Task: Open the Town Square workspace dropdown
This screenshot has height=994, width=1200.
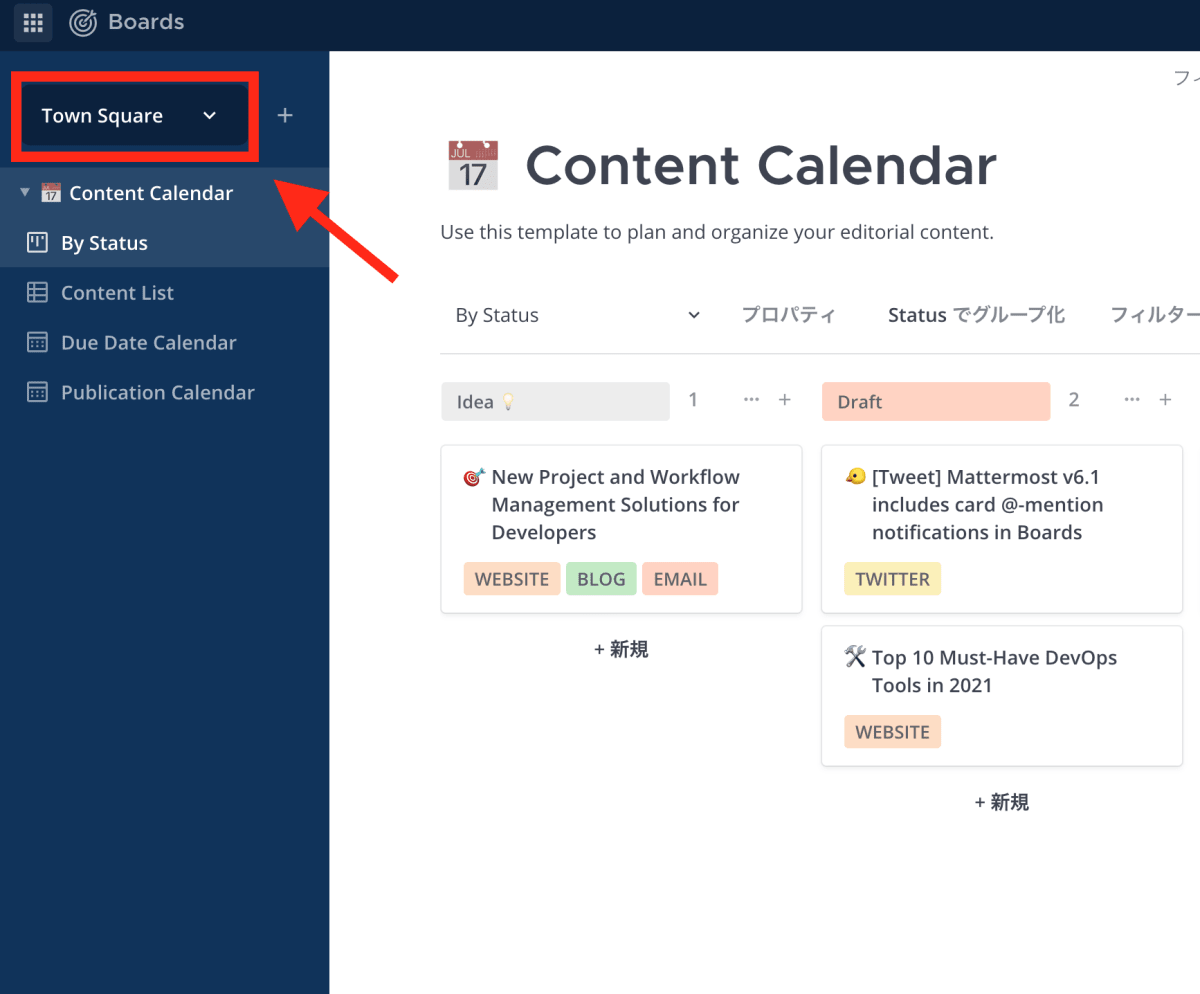Action: [135, 116]
